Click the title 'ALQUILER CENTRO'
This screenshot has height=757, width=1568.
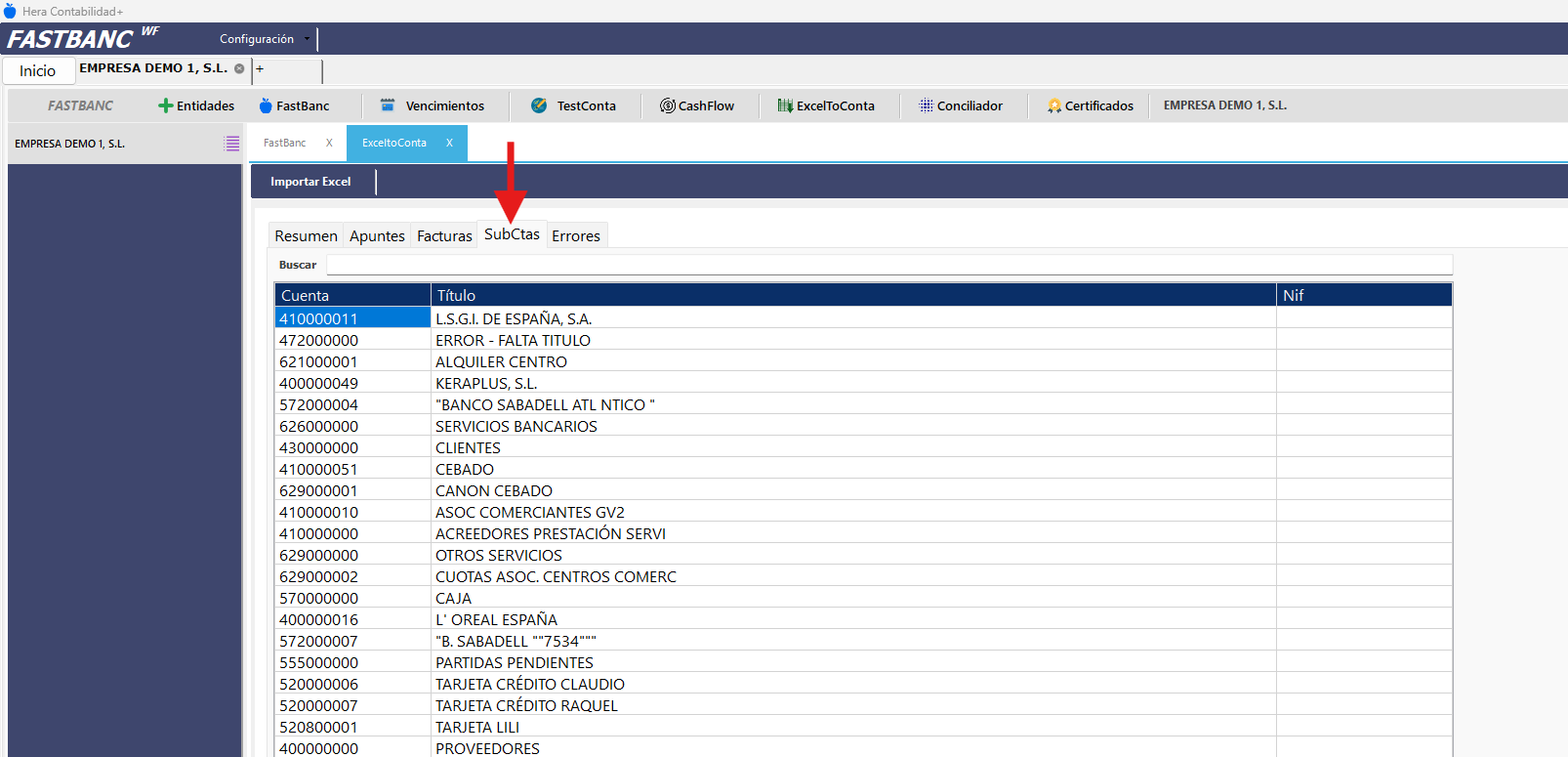501,361
